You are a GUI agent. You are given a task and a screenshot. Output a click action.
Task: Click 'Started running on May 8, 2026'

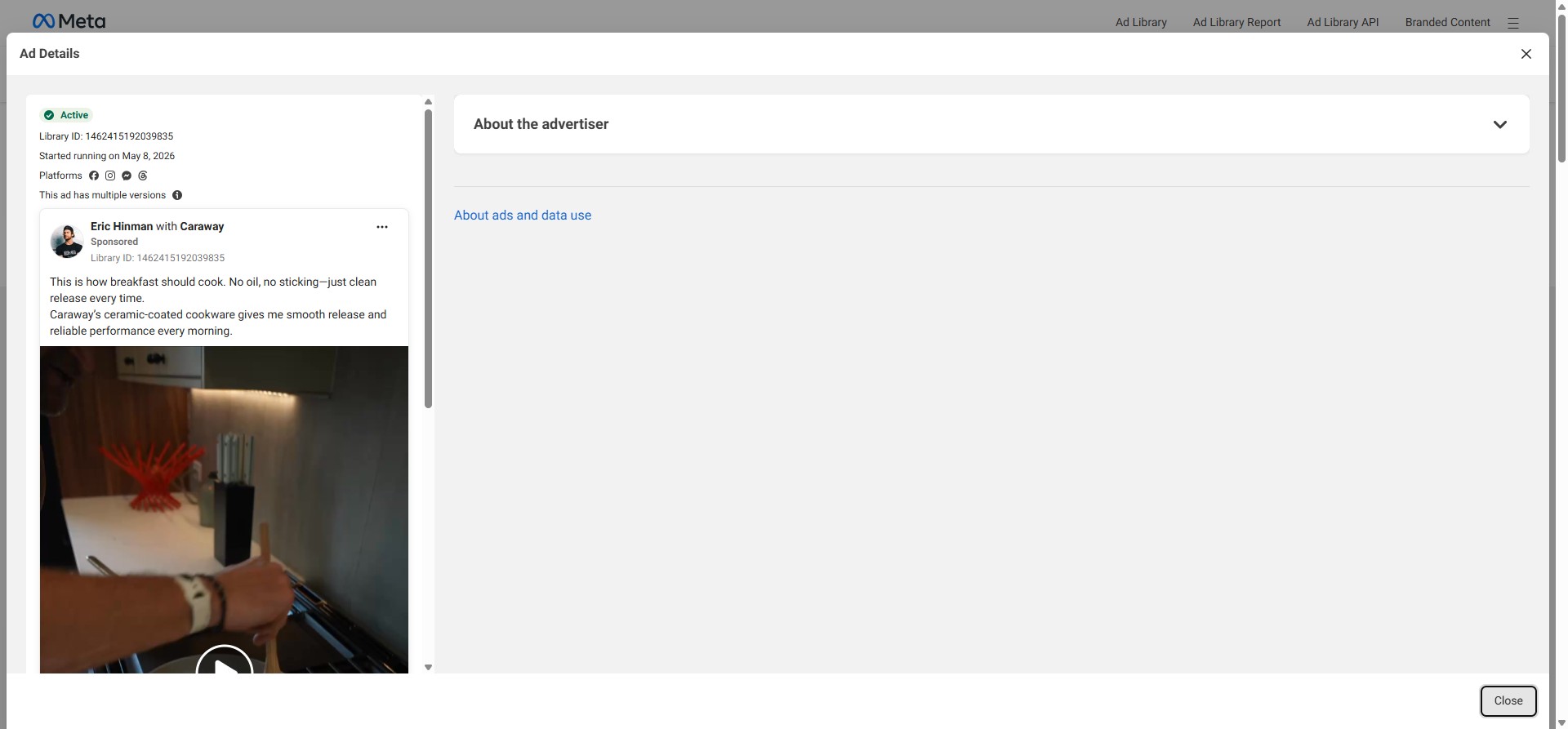point(107,156)
